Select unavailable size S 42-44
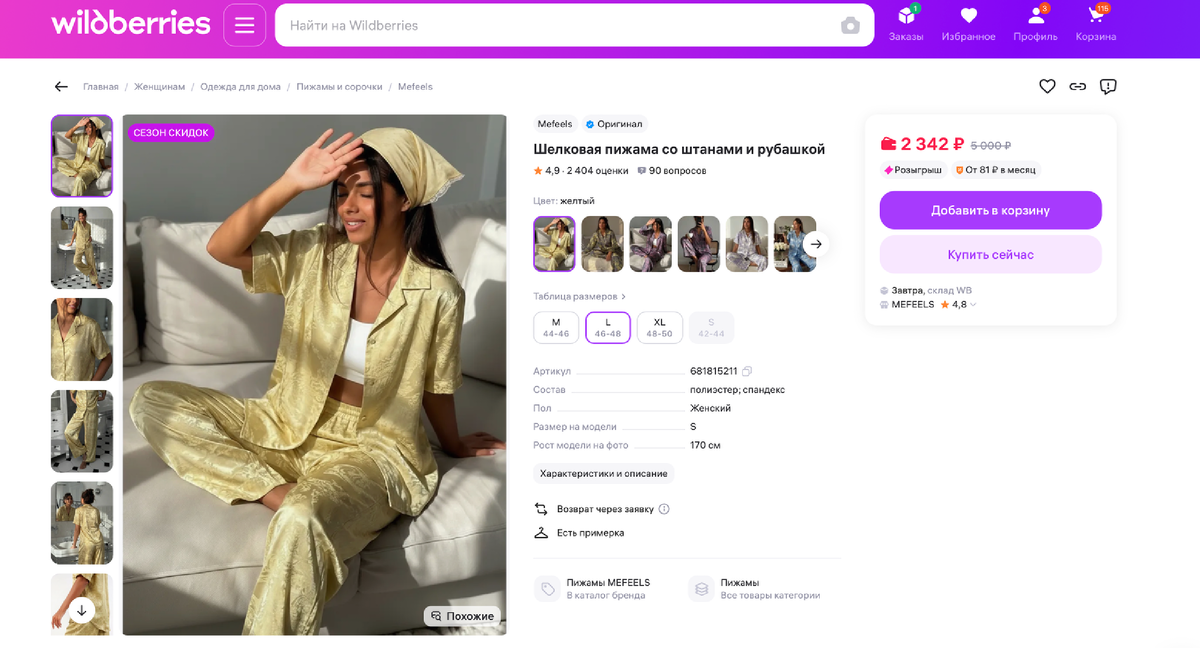1200x648 pixels. (711, 328)
